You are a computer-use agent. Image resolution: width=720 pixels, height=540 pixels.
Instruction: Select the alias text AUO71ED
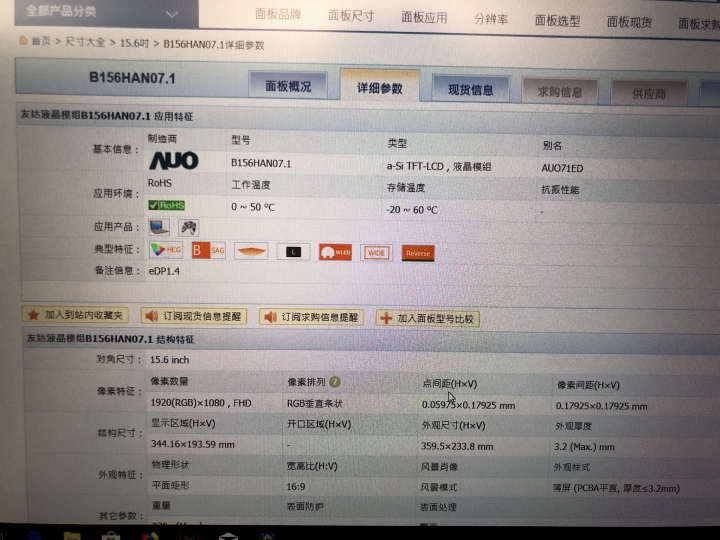click(562, 169)
